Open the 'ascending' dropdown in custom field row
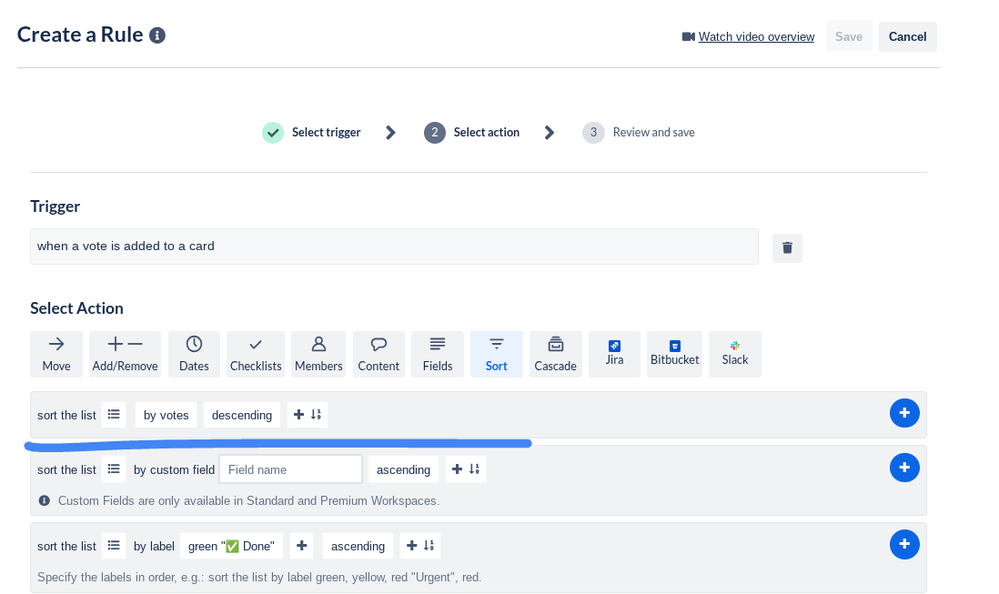999x594 pixels. pyautogui.click(x=403, y=469)
